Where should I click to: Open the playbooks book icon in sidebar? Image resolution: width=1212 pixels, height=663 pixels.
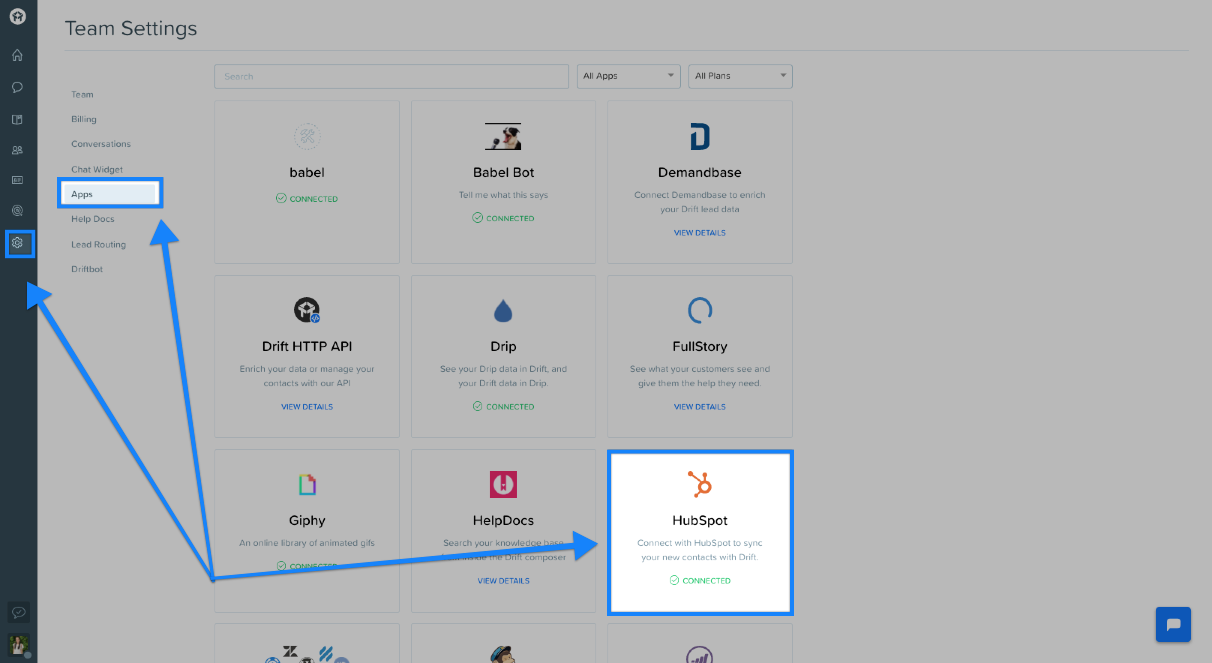coord(17,119)
